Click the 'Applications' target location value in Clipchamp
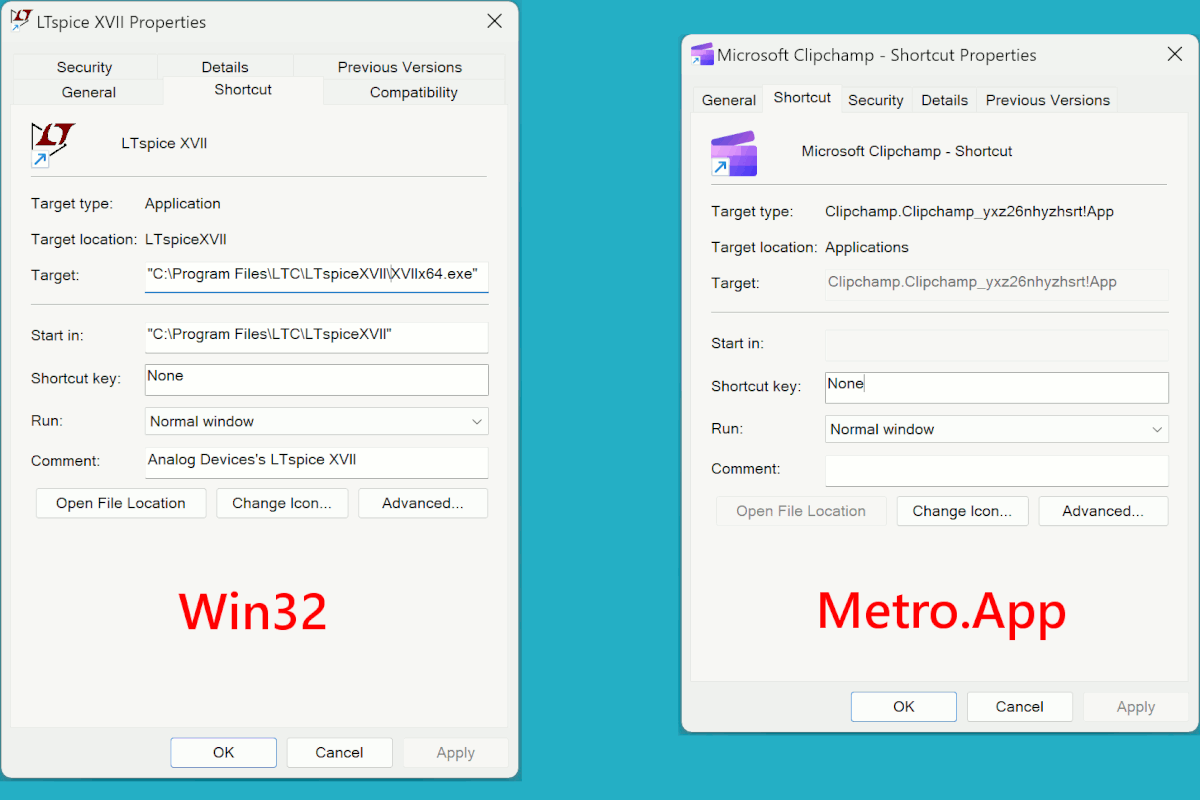The width and height of the screenshot is (1200, 800). click(867, 247)
